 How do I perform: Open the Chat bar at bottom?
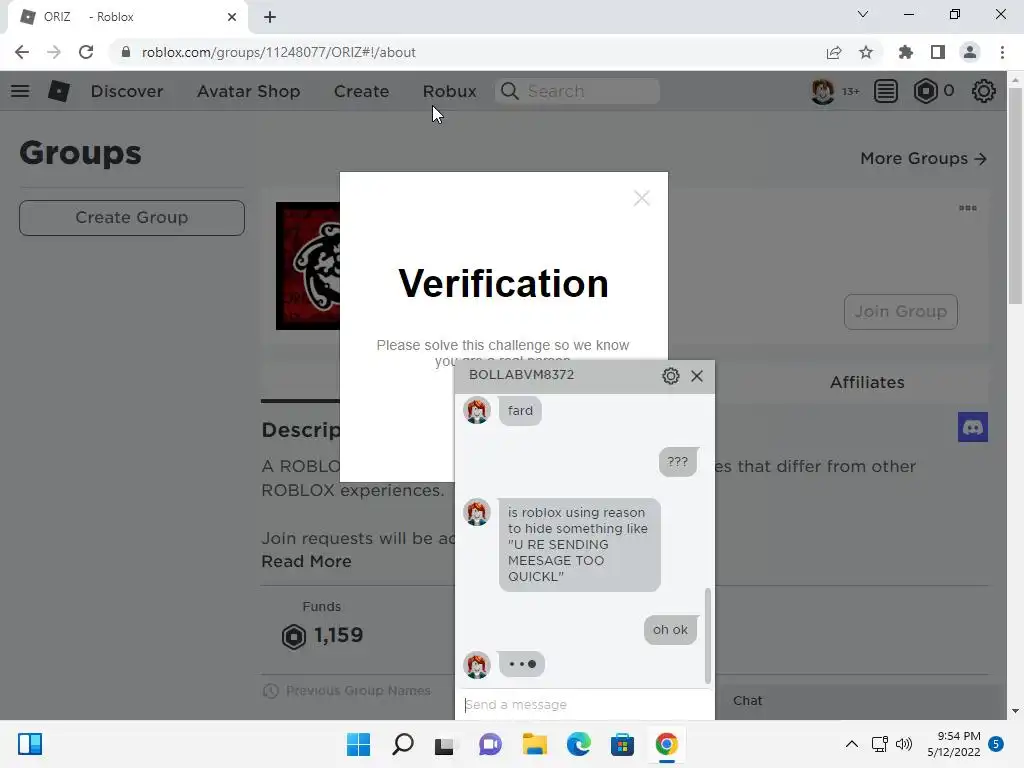pos(861,701)
